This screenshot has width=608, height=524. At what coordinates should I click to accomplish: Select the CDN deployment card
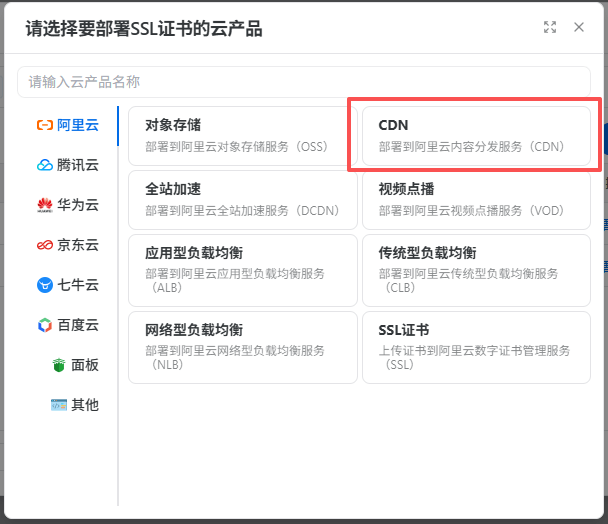[476, 136]
